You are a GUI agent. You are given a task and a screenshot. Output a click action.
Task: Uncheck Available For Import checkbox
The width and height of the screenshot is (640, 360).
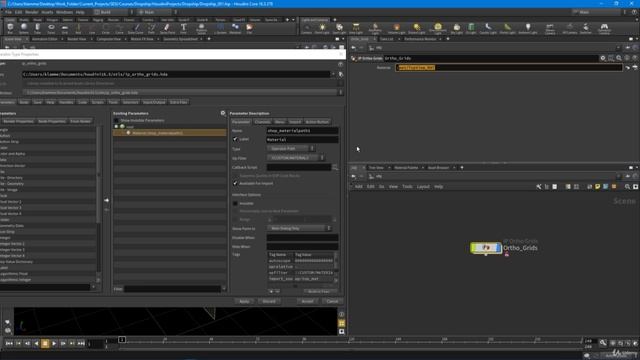coord(235,183)
